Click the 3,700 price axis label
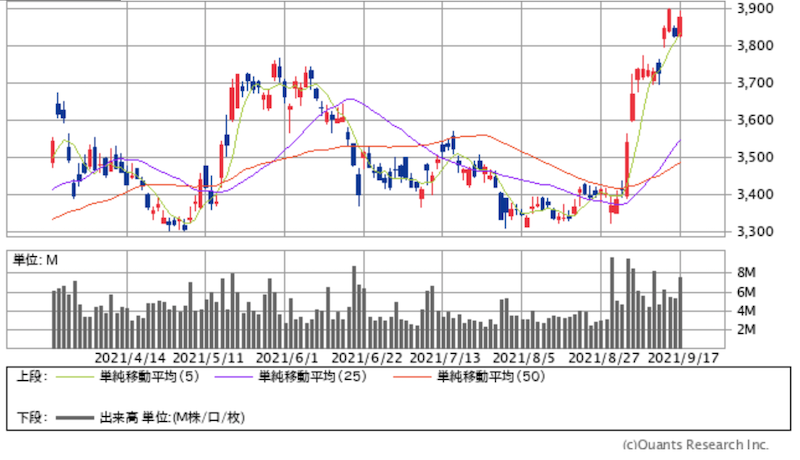This screenshot has width=800, height=460. pos(756,83)
